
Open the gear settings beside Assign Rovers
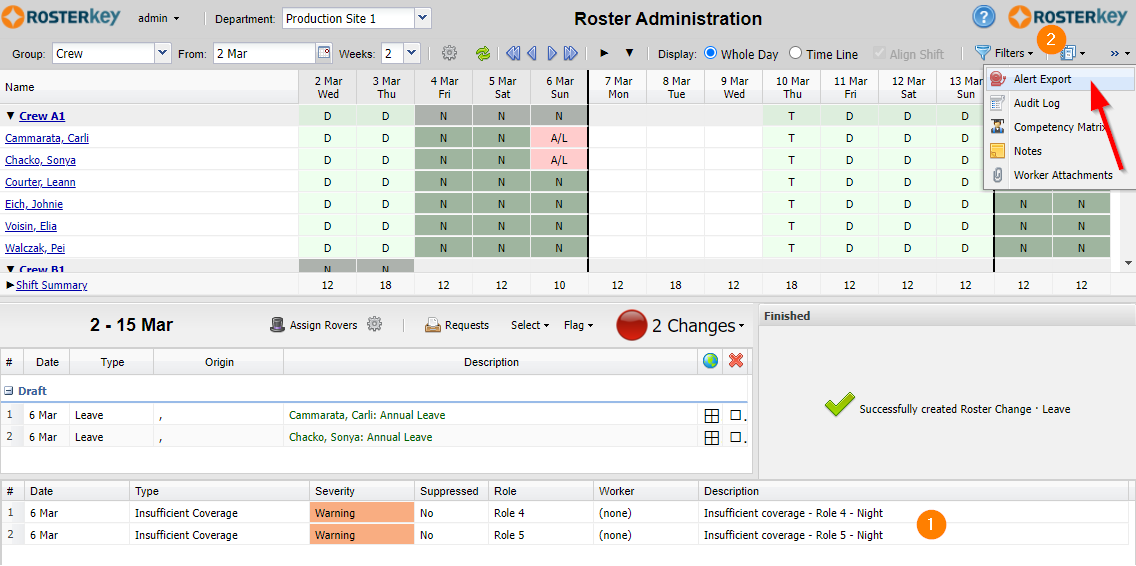tap(374, 325)
